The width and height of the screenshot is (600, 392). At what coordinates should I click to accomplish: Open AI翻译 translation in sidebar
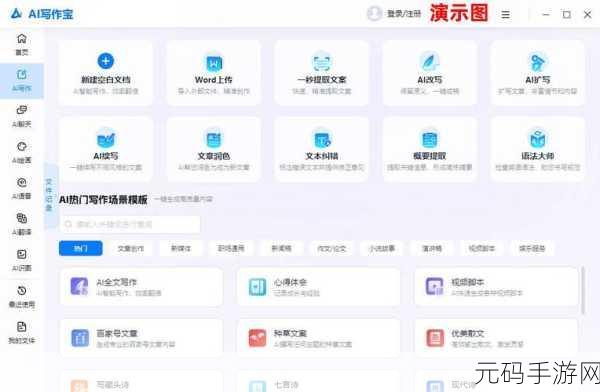[22, 224]
